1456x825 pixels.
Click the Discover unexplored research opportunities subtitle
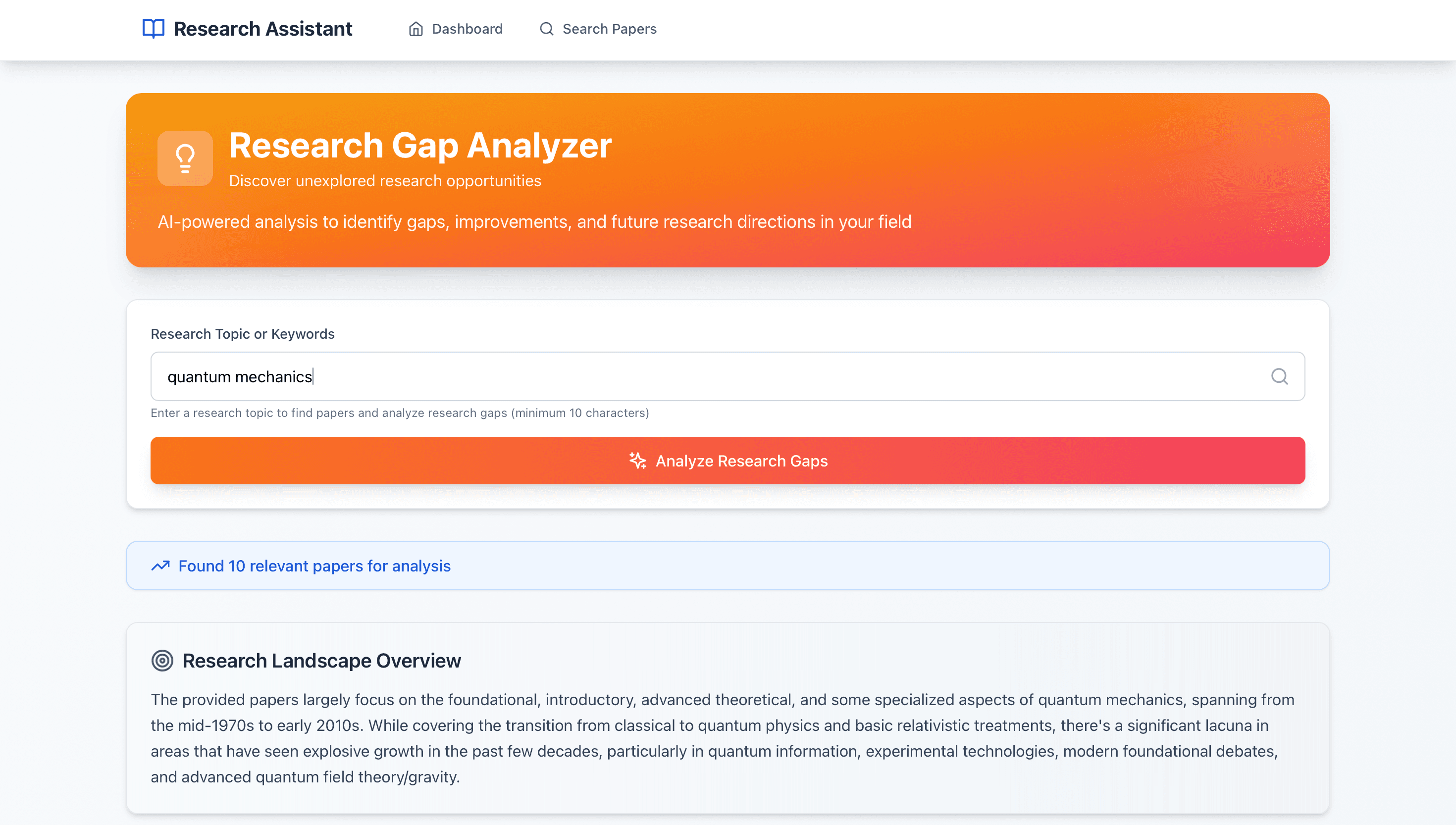[x=385, y=180]
